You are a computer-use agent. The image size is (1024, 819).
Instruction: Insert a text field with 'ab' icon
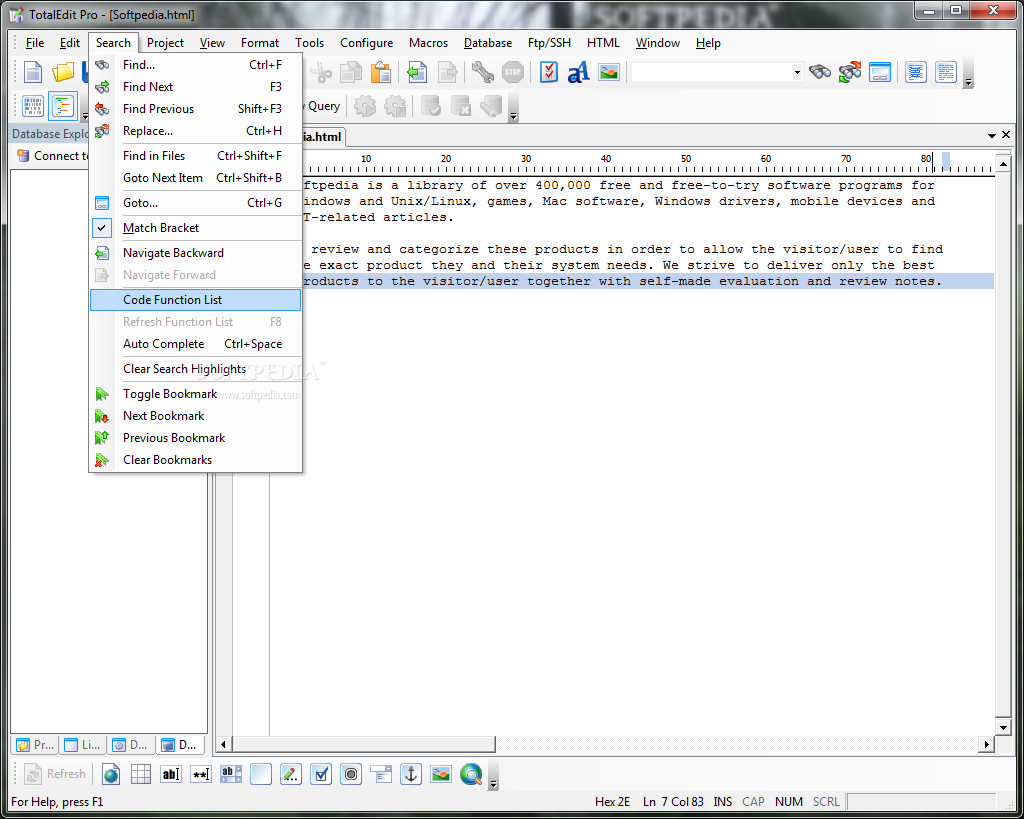[171, 774]
